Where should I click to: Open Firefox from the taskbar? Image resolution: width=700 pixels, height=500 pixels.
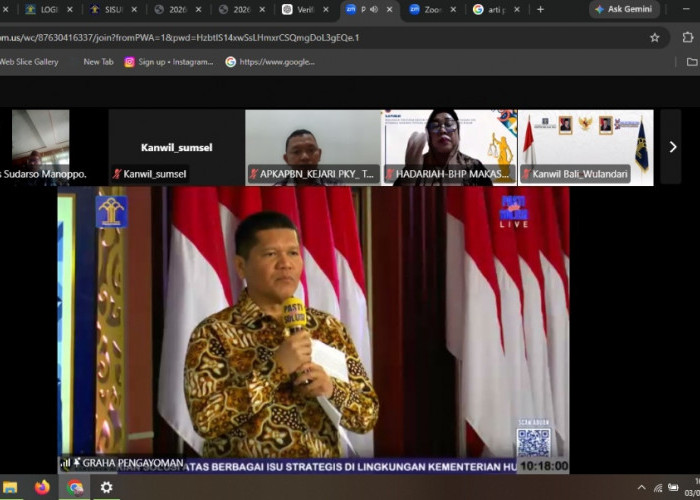point(42,487)
